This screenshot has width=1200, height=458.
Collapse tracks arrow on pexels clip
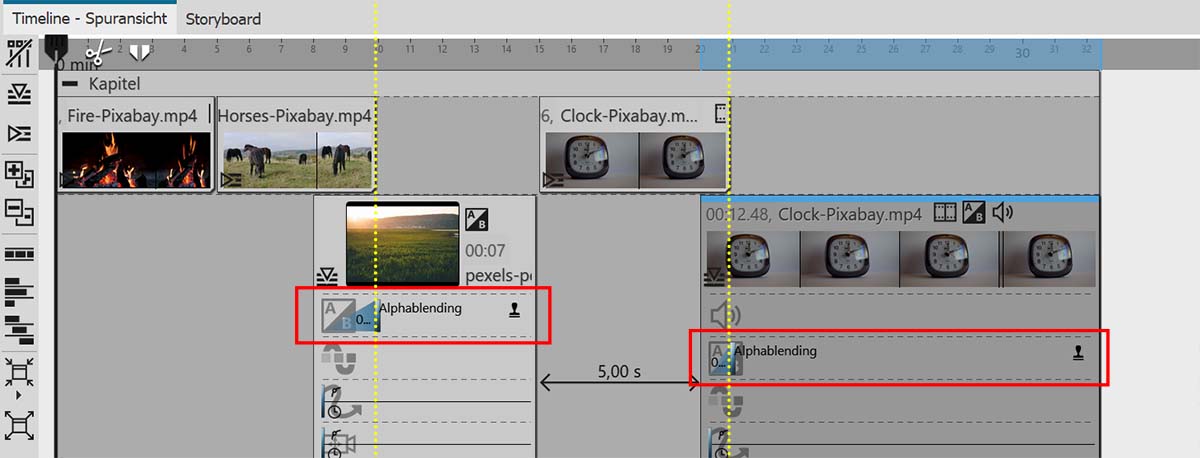[x=326, y=275]
